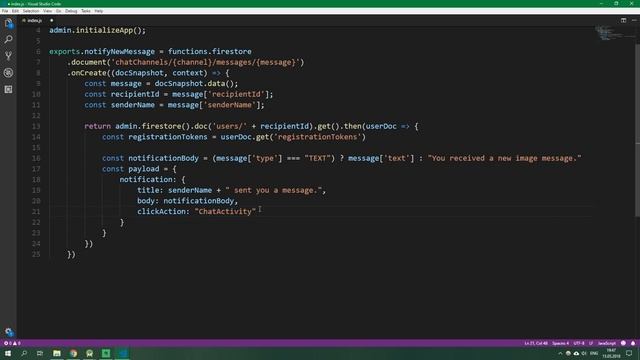
Task: Open Chrome from the taskbar
Action: 73,353
